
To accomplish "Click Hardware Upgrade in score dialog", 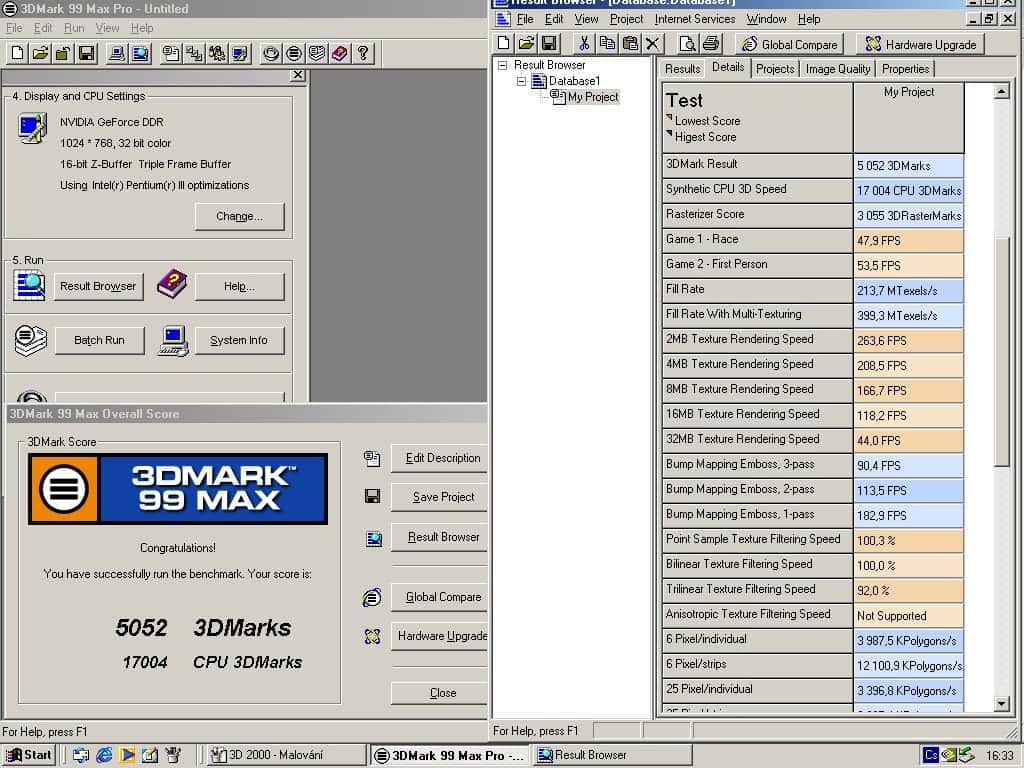I will click(440, 636).
